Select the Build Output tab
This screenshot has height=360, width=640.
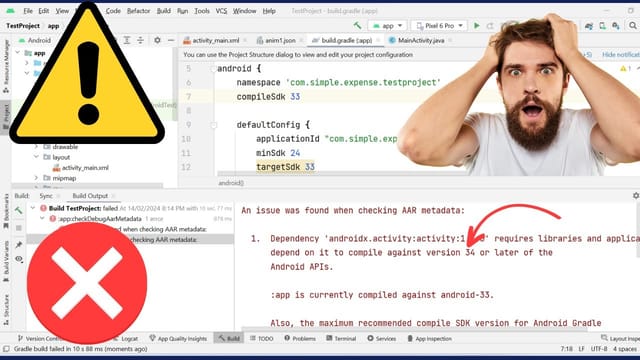click(x=90, y=196)
